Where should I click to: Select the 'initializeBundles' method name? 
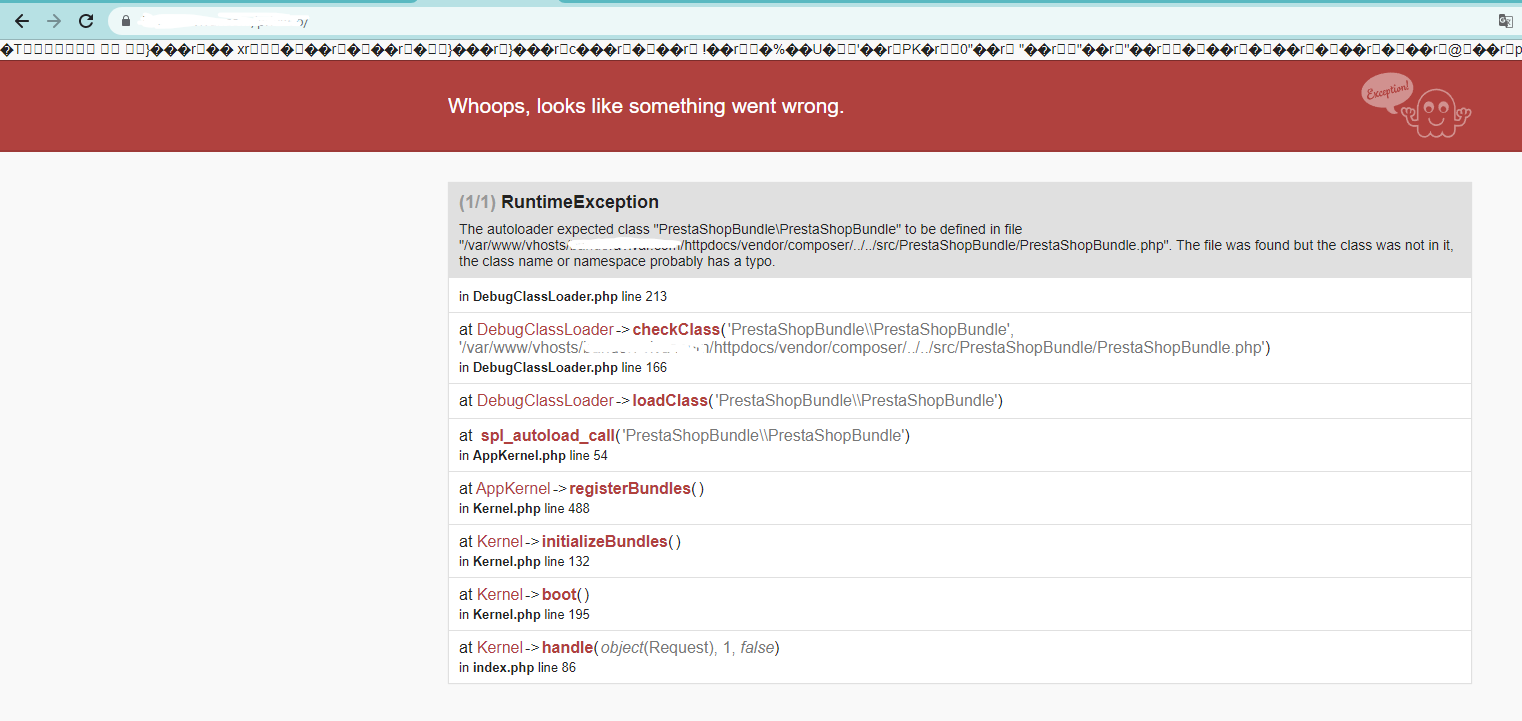pos(604,541)
